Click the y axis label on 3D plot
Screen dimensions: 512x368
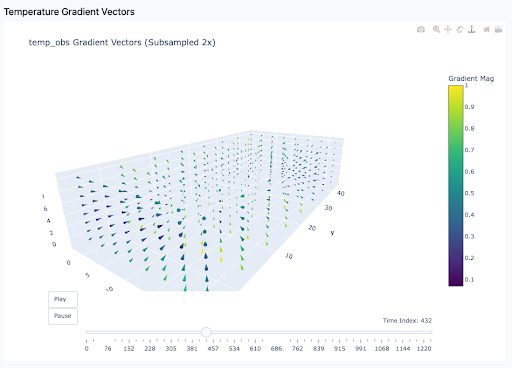tap(332, 233)
